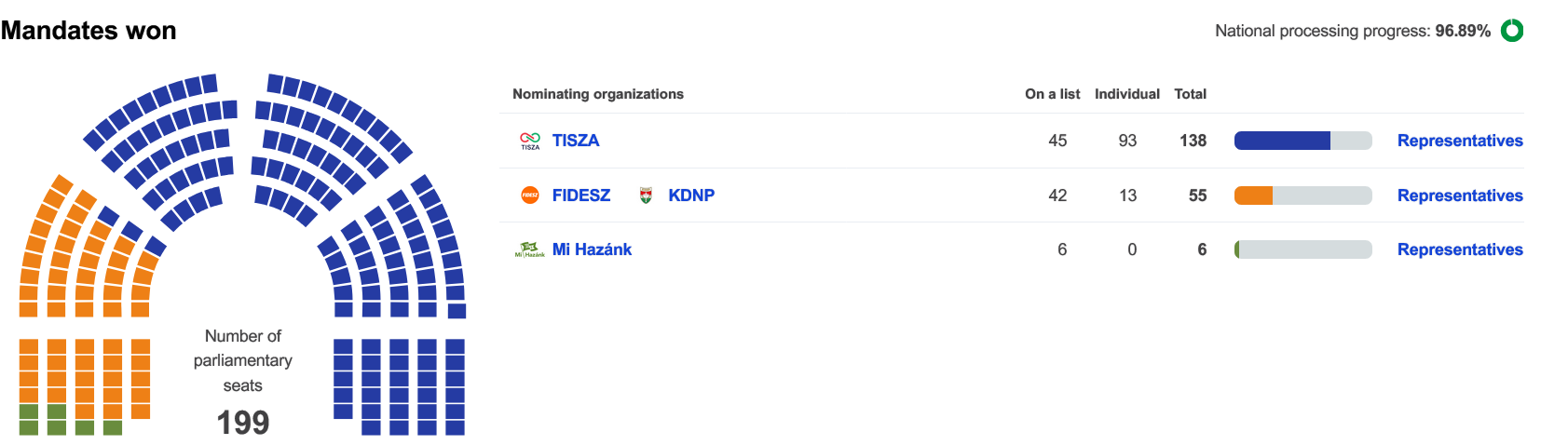This screenshot has height=445, width=1568.
Task: Click the KDNP crest icon
Action: pos(646,196)
